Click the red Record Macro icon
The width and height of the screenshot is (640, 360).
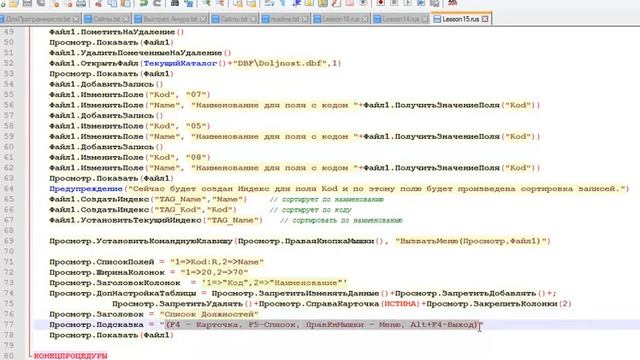click(380, 3)
